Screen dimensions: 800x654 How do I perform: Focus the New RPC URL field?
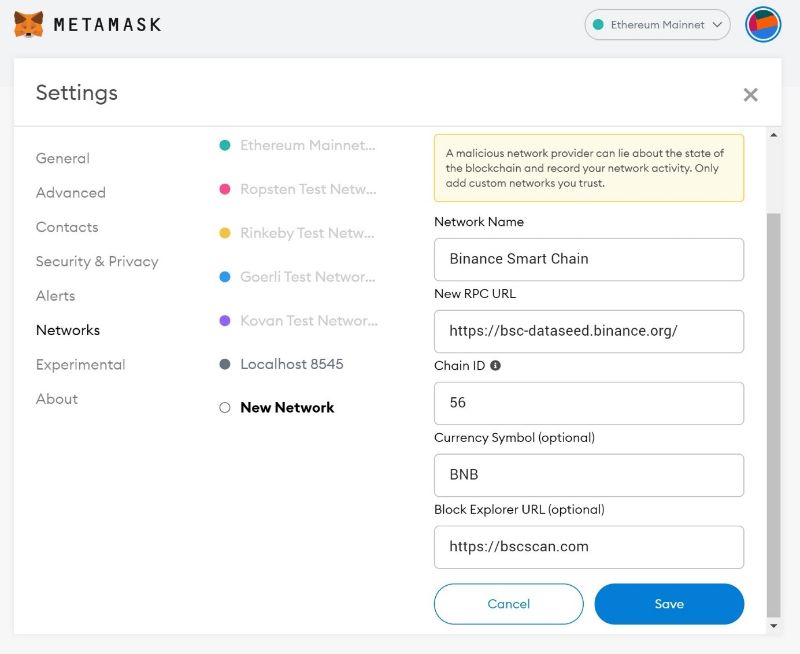click(589, 331)
